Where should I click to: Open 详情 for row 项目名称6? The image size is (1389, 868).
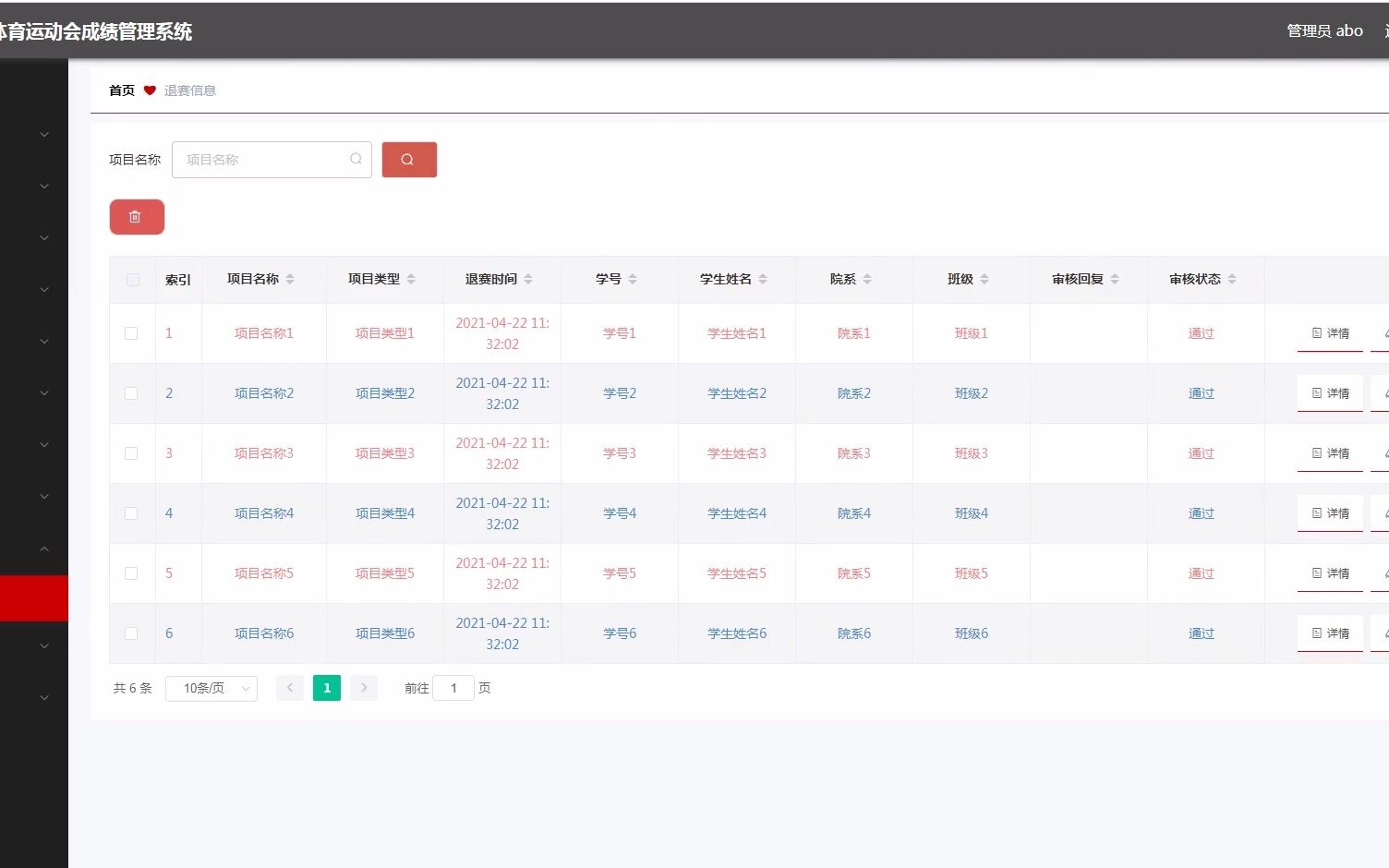pyautogui.click(x=1330, y=633)
